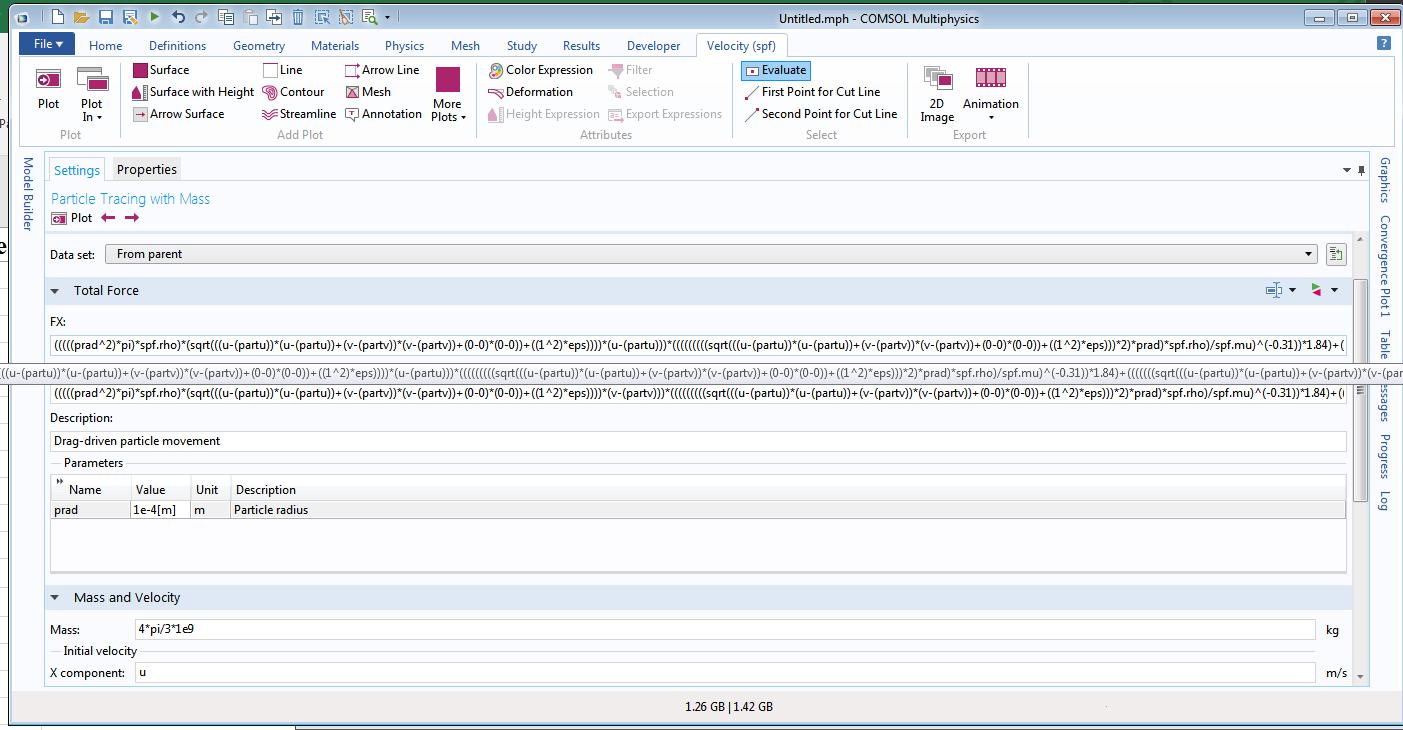The height and width of the screenshot is (730, 1403).
Task: Open the More Plots dropdown
Action: (x=448, y=96)
